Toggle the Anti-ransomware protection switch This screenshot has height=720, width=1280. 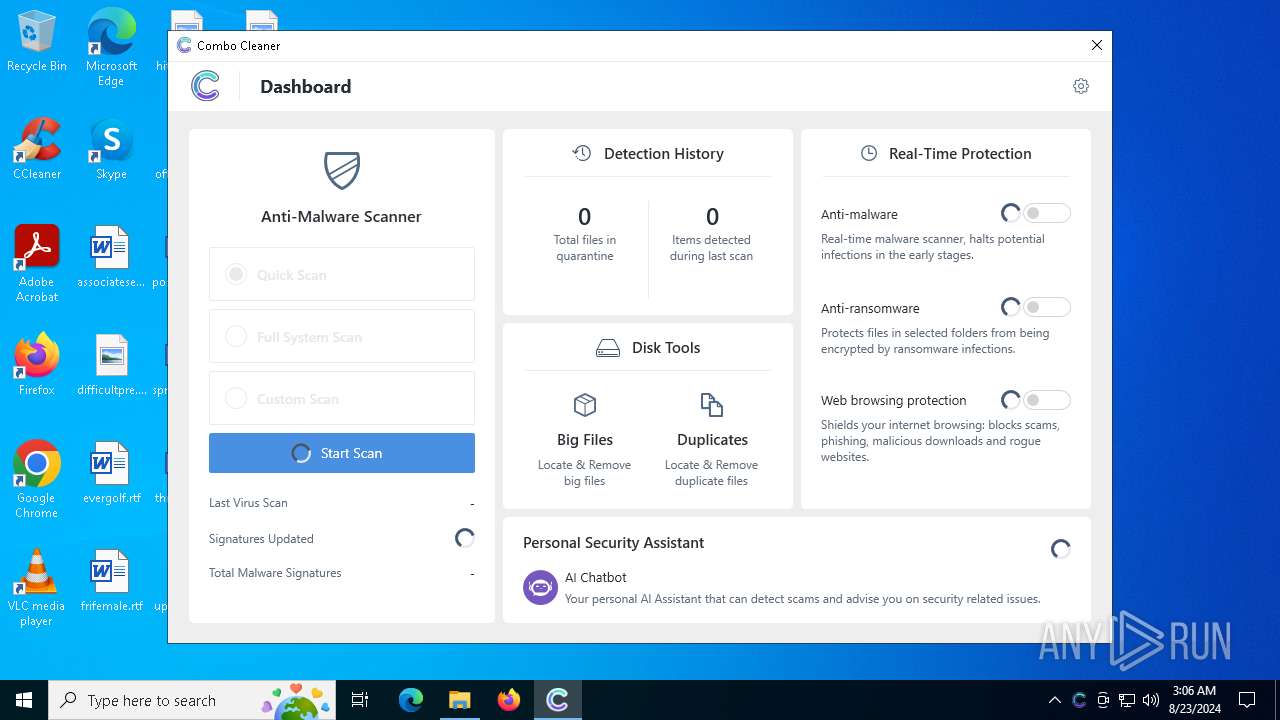1046,307
